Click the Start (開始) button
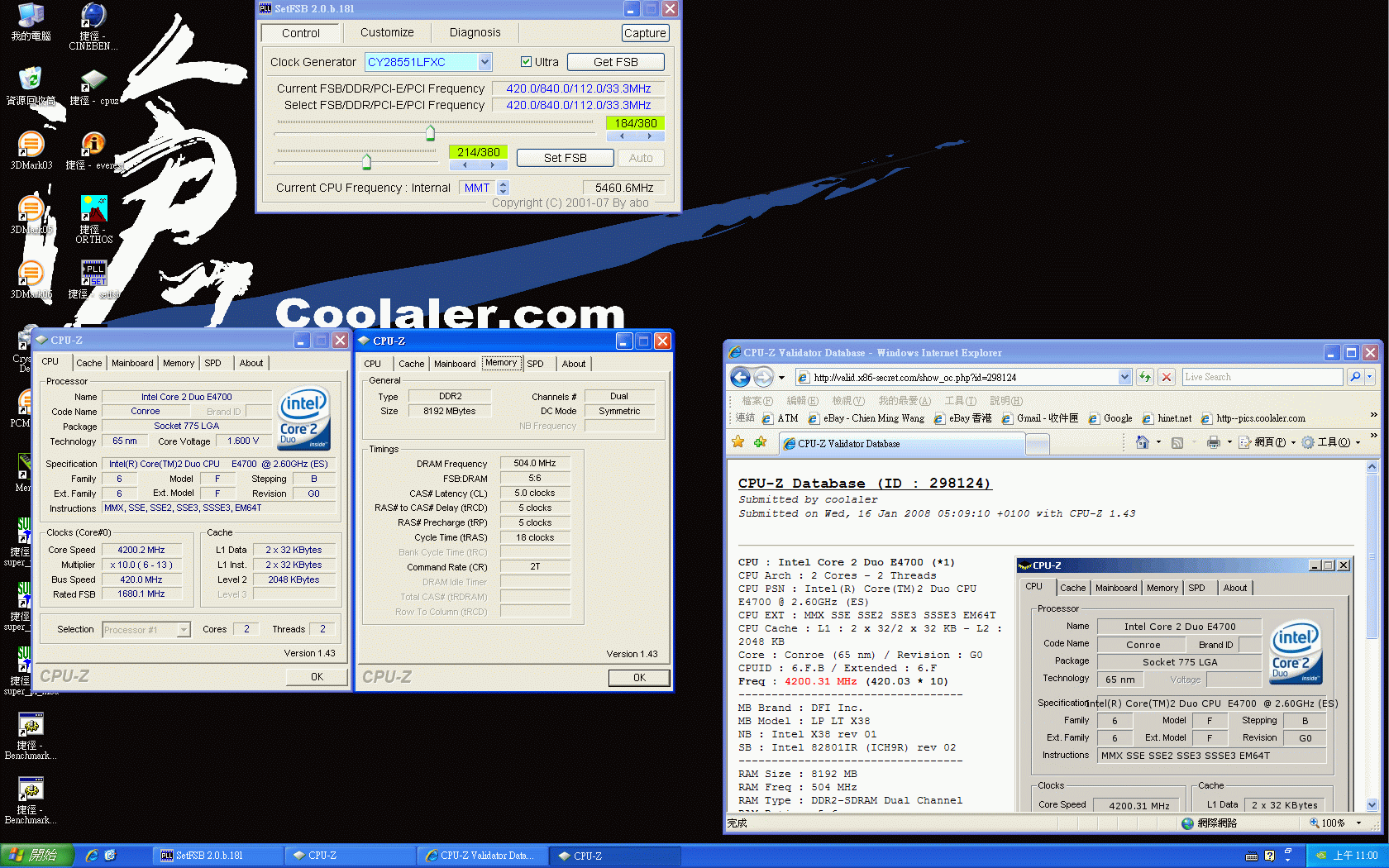 point(37,856)
